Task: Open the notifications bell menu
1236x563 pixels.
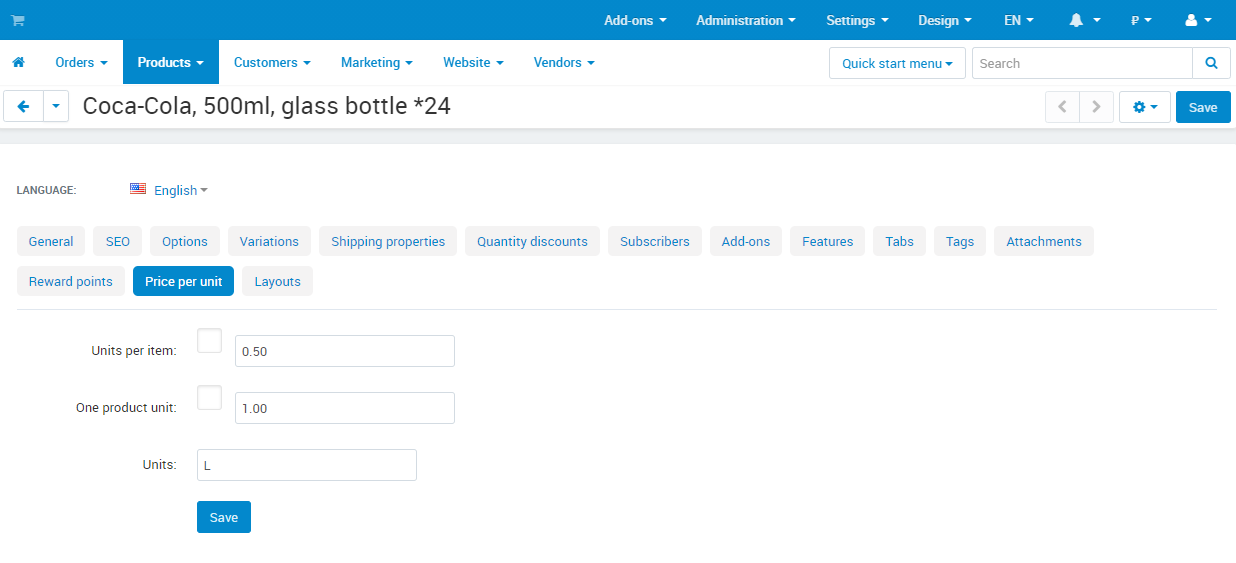Action: tap(1084, 20)
